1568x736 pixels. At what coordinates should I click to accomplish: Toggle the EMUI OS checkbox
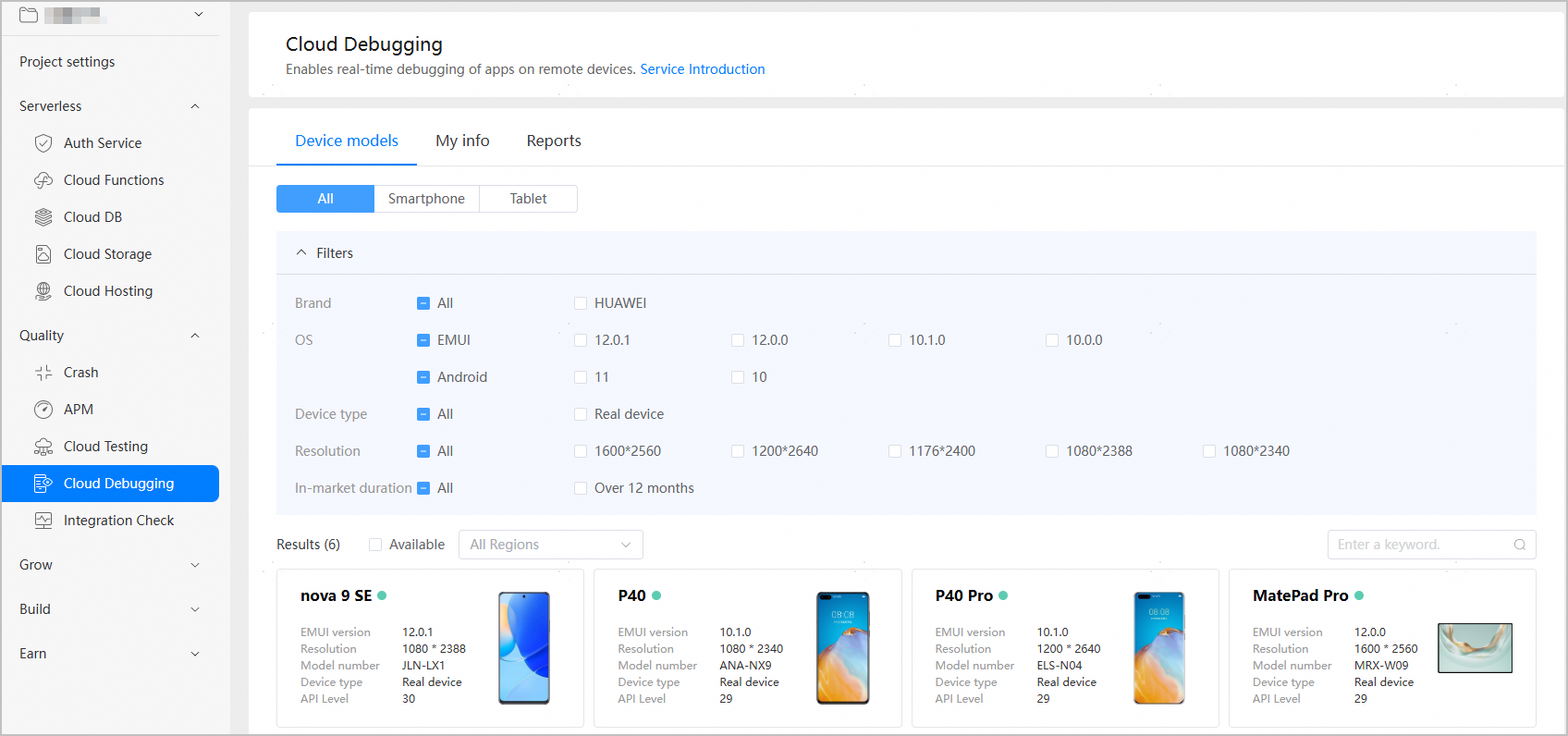click(x=423, y=340)
